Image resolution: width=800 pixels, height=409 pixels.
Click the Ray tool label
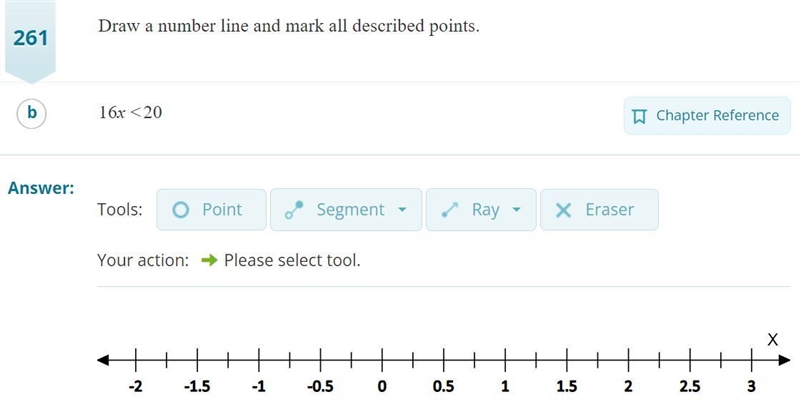tap(485, 210)
